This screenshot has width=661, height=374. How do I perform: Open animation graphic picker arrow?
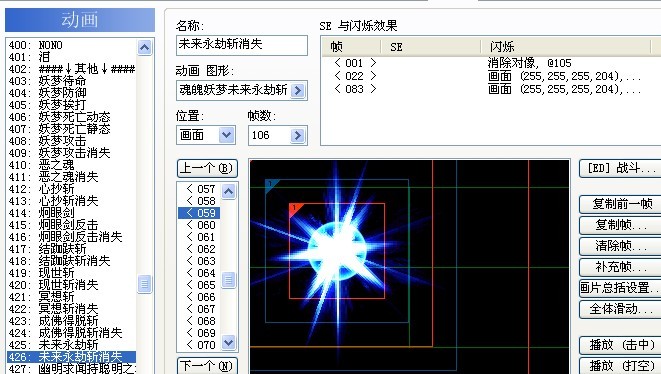298,90
